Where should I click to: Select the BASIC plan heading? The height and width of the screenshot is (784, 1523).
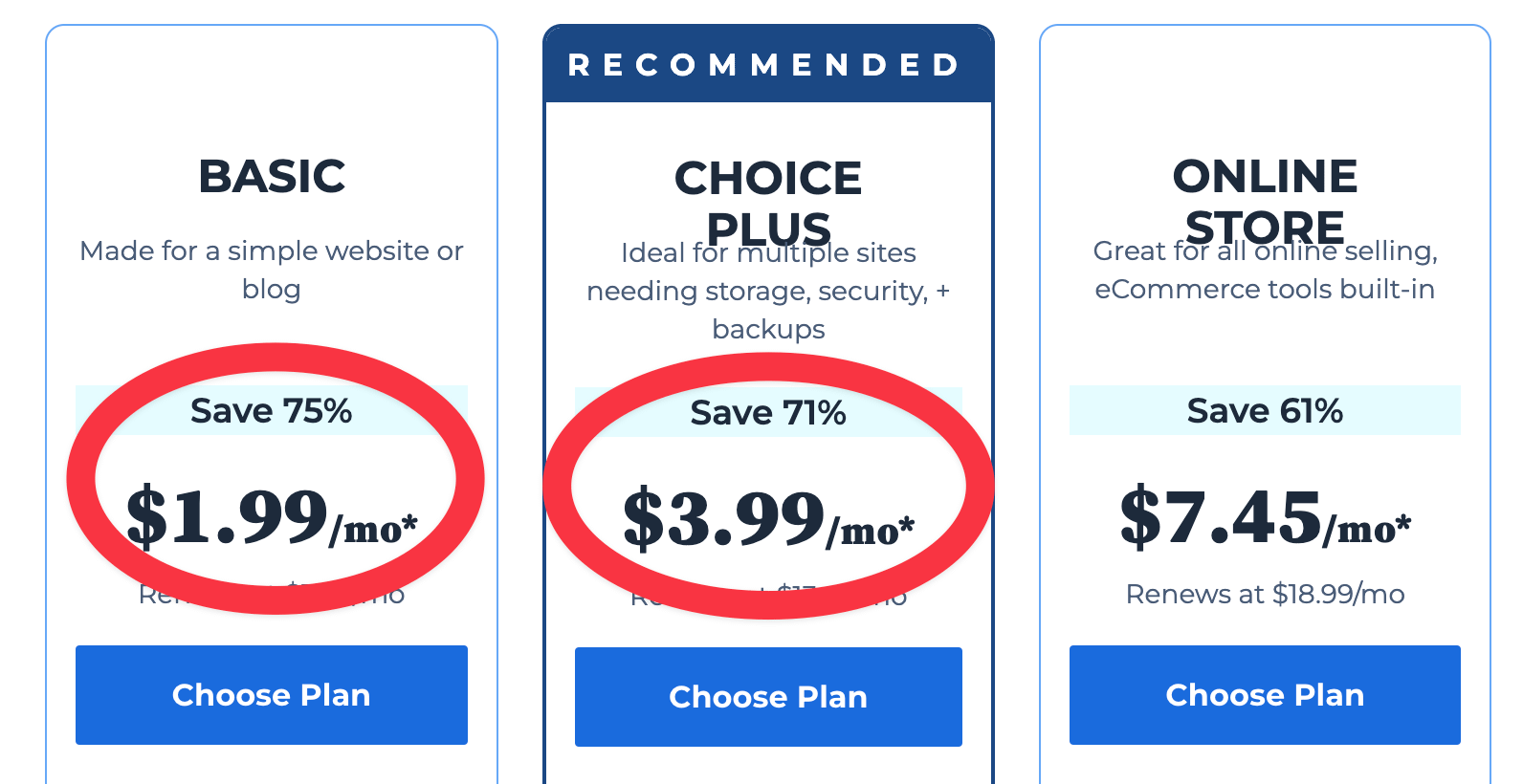point(273,177)
